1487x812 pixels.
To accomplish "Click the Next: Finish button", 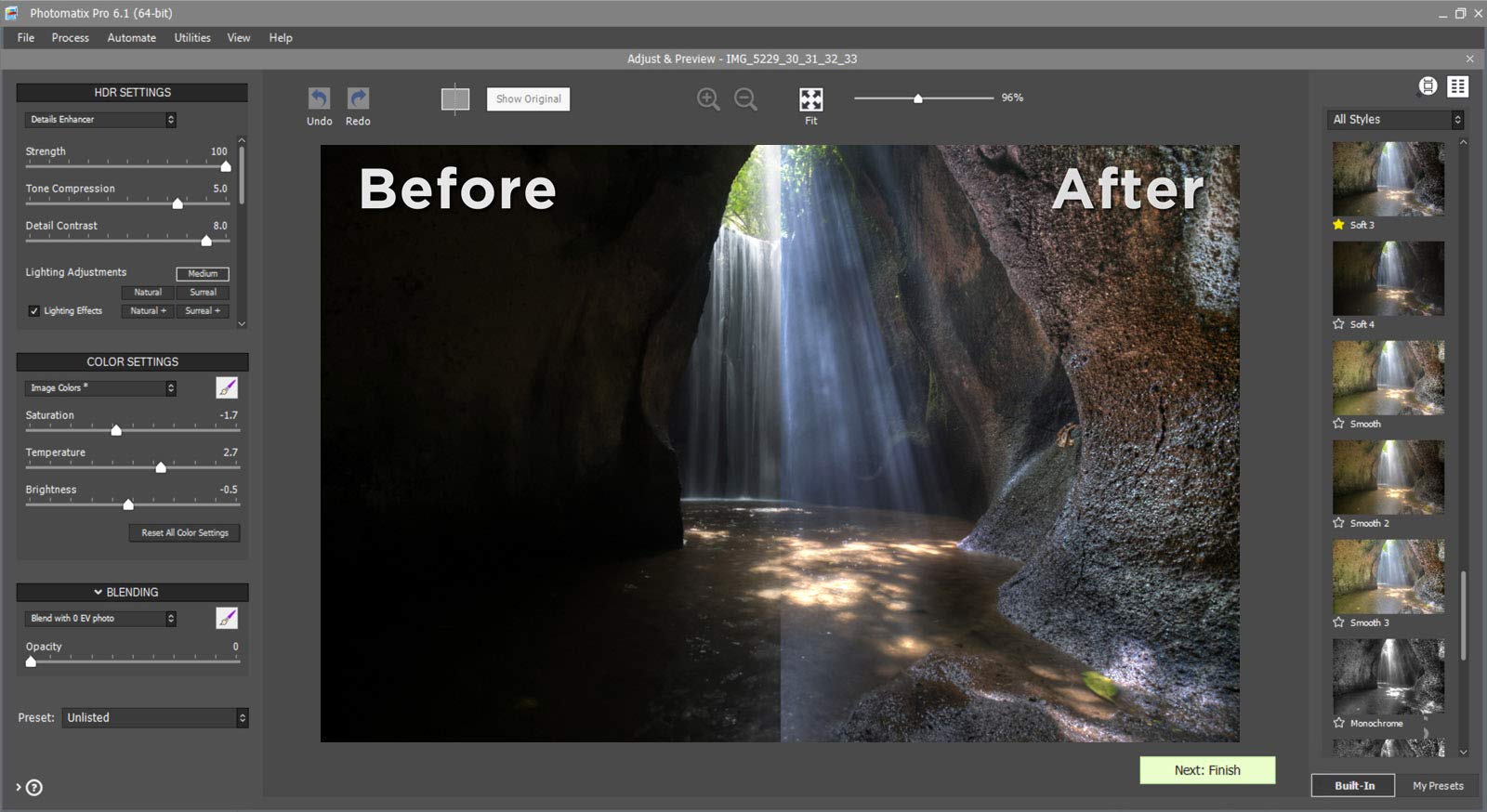I will pos(1207,770).
